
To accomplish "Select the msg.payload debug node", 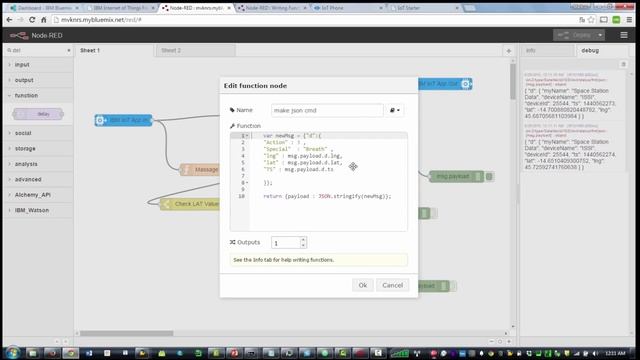I will pos(456,176).
